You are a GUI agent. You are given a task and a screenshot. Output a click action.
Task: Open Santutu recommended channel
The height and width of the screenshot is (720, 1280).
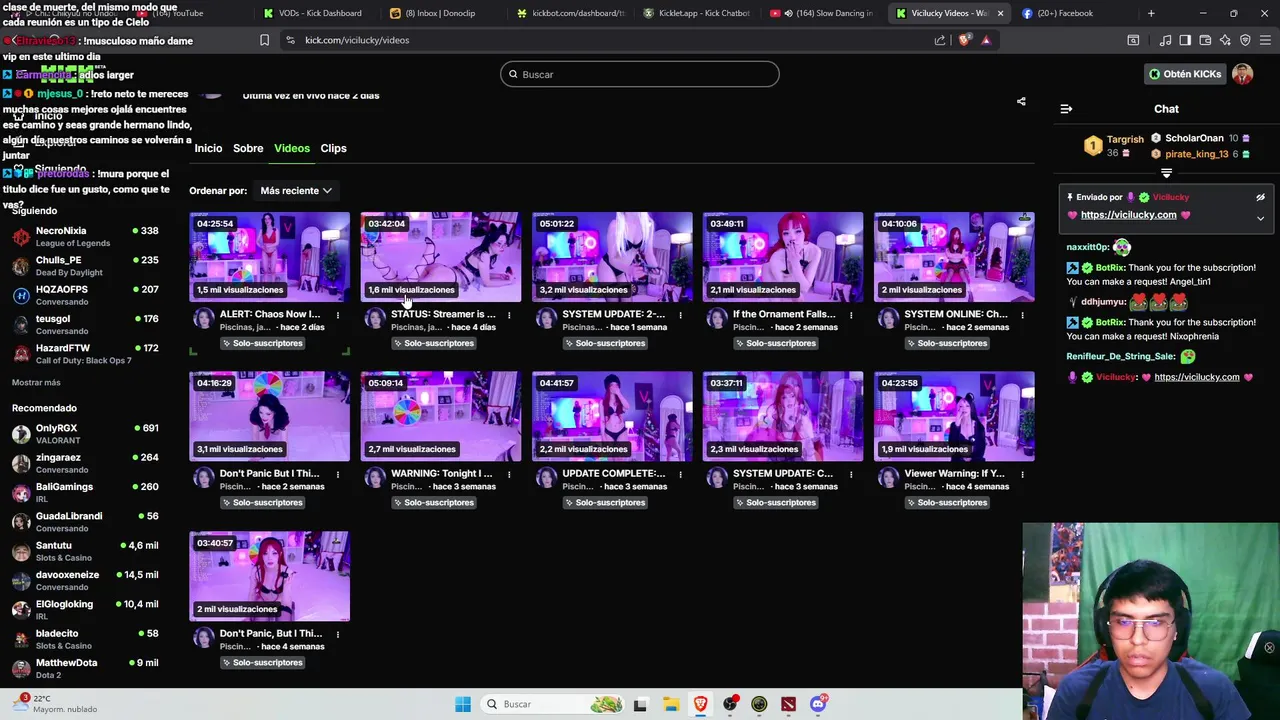pos(85,552)
